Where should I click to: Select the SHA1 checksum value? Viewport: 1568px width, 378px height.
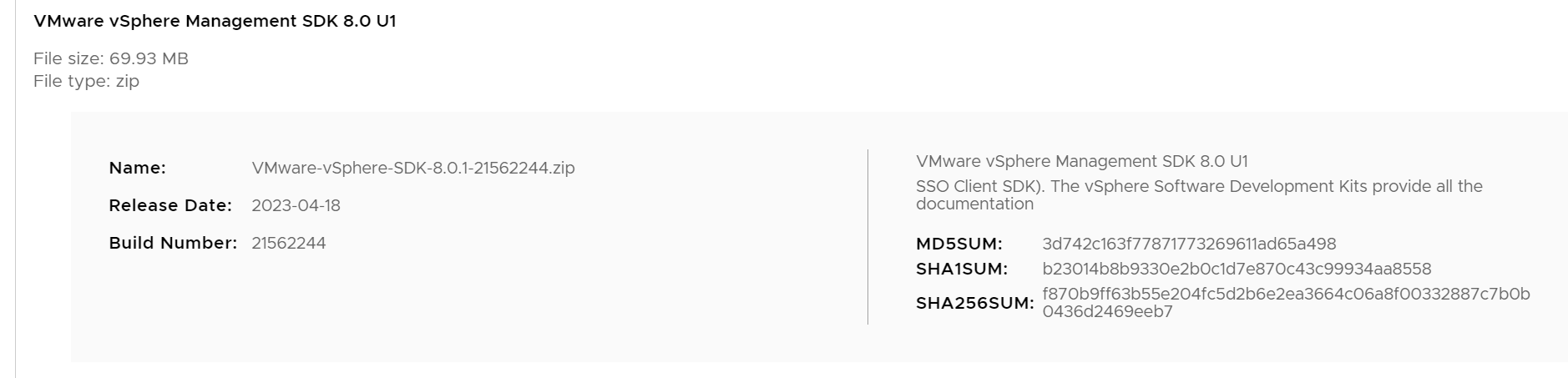click(x=1236, y=269)
